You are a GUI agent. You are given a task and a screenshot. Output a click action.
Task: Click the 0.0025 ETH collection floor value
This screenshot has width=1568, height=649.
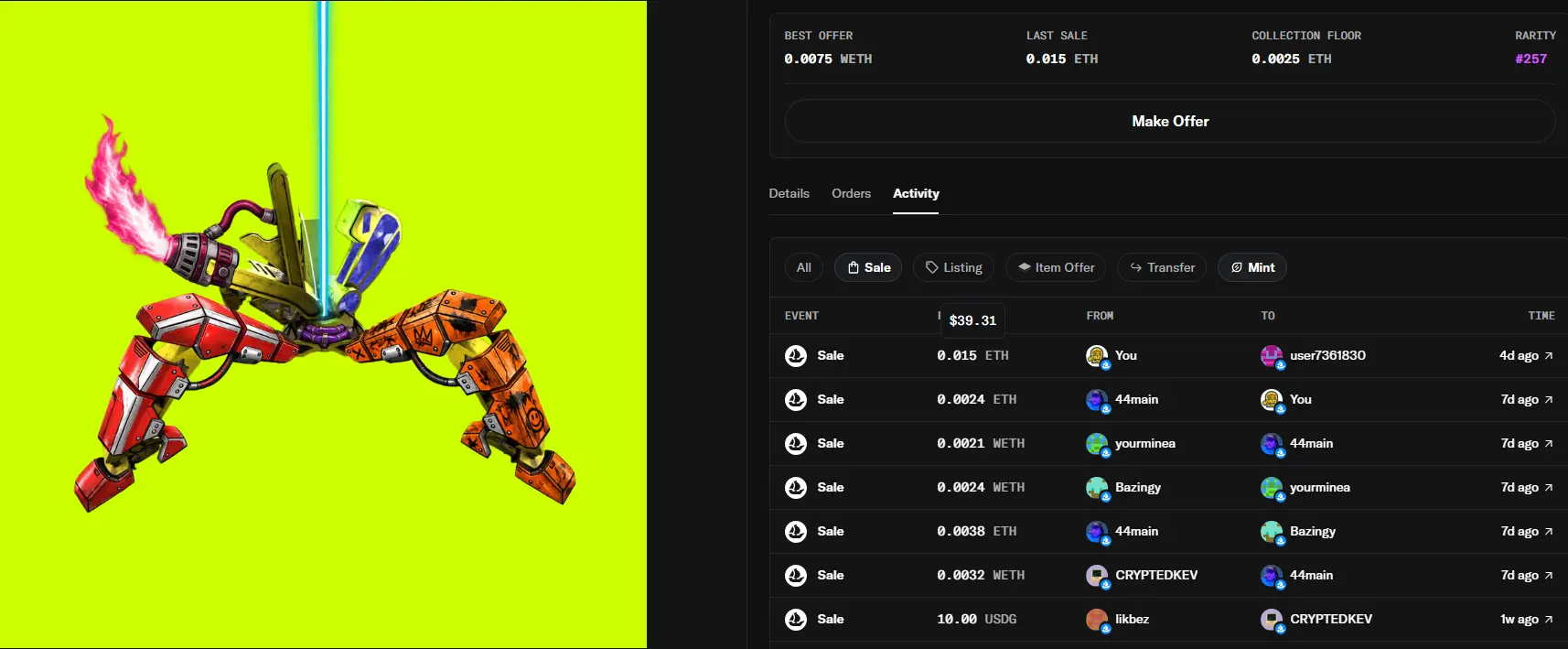1292,59
